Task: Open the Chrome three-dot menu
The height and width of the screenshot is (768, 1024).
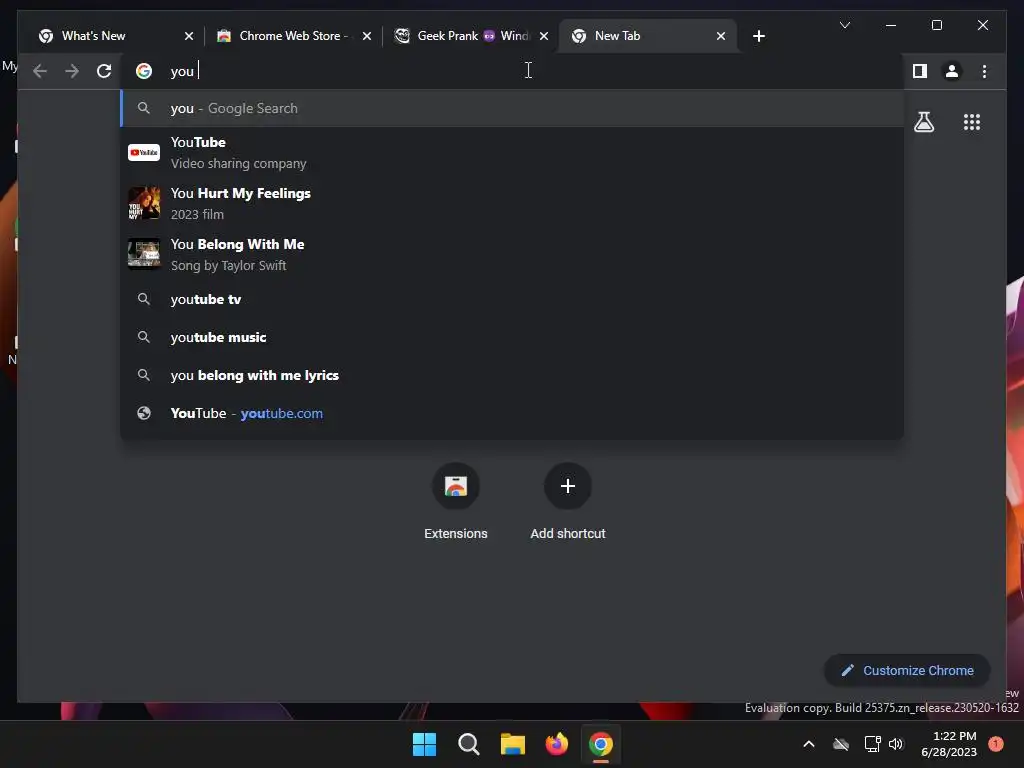Action: point(984,71)
